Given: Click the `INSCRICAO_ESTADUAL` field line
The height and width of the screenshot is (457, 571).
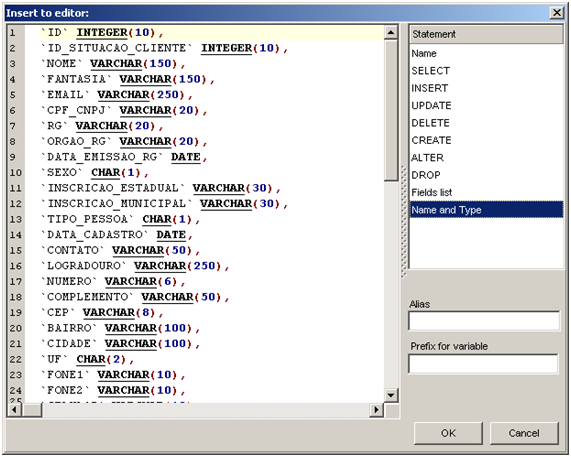Looking at the screenshot, I should point(160,188).
